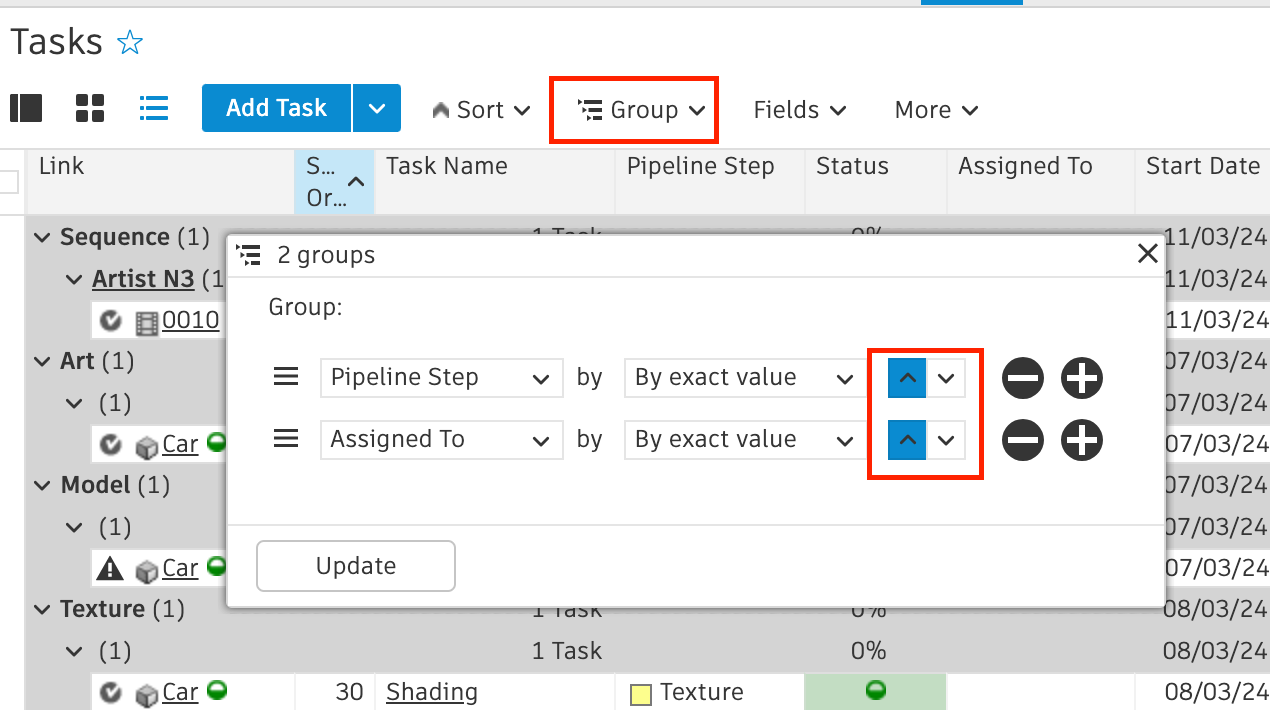Click the yellow Texture color swatch
Viewport: 1270px width, 710px height.
[x=639, y=691]
